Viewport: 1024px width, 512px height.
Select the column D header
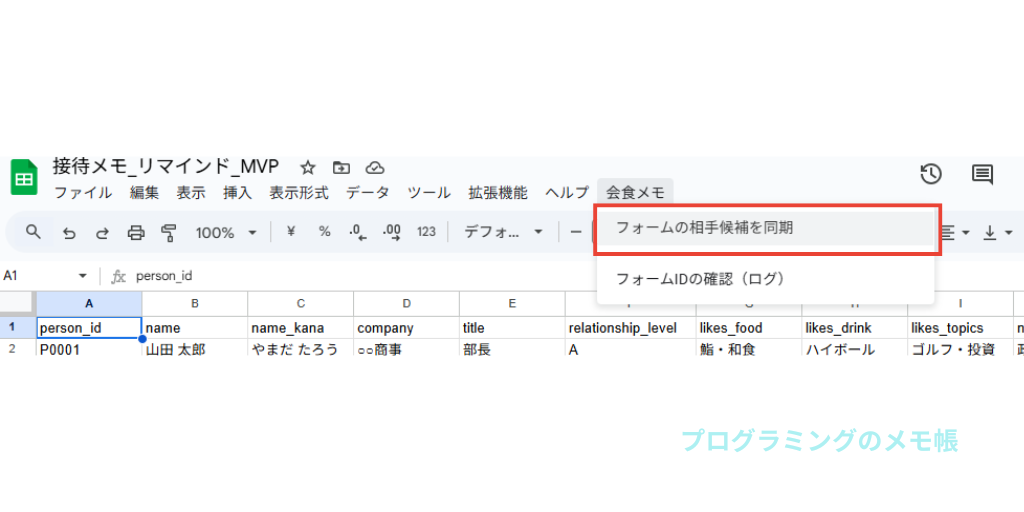pos(406,303)
